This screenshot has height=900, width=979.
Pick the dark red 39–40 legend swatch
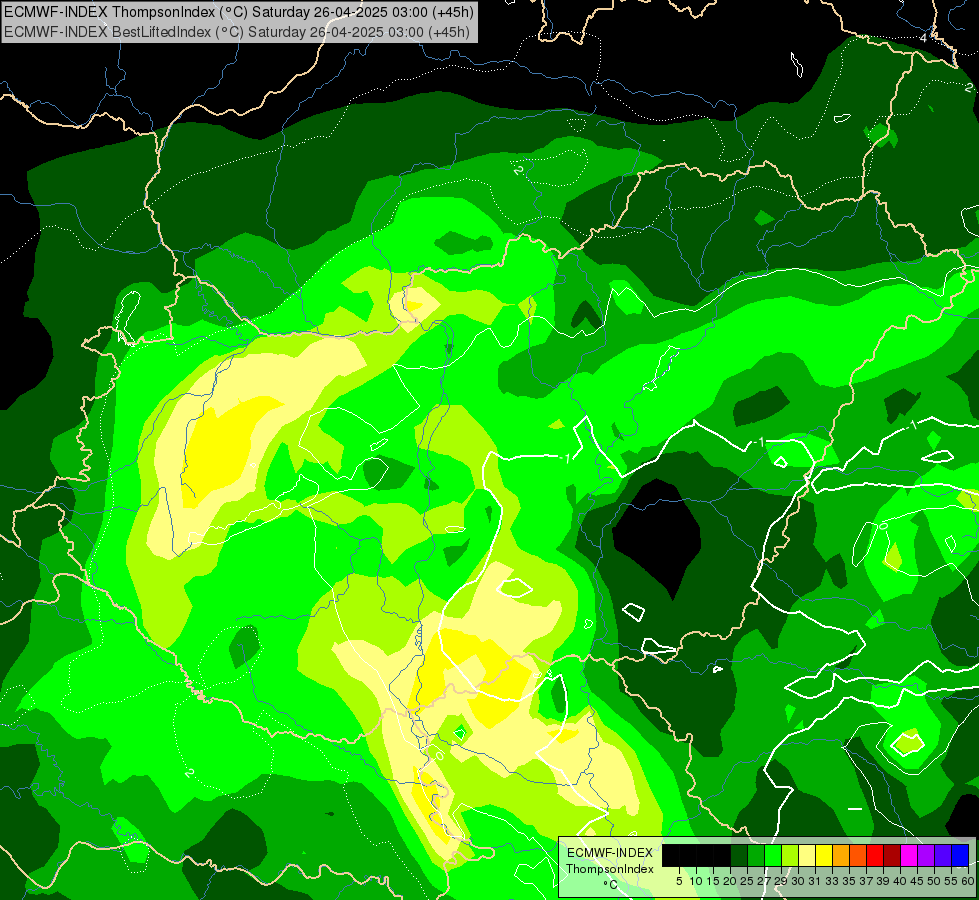(x=892, y=856)
